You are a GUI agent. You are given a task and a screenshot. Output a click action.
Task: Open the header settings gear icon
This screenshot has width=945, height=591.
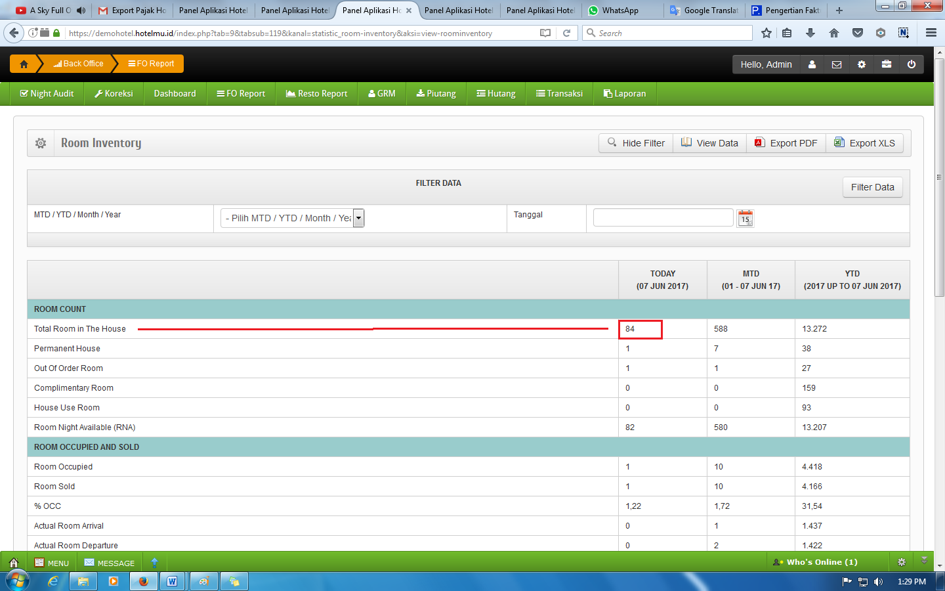coord(862,65)
